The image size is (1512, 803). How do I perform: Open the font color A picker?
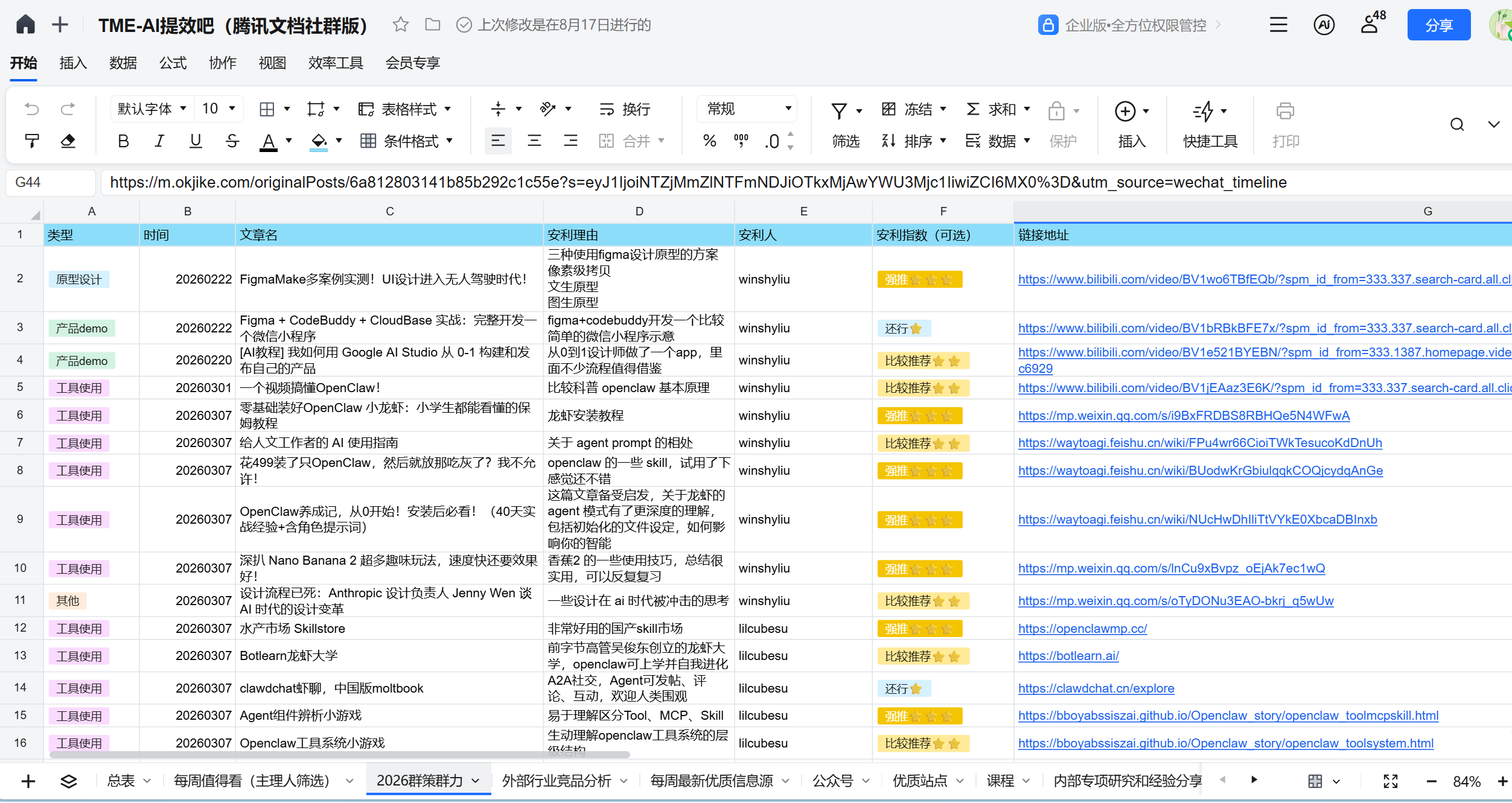[x=269, y=141]
